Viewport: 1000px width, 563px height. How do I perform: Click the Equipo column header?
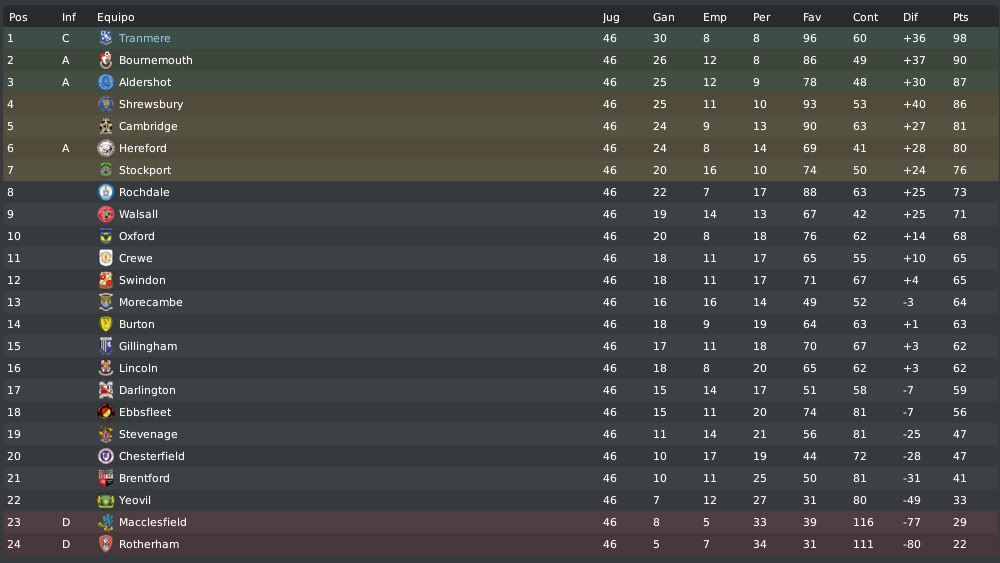click(x=115, y=17)
